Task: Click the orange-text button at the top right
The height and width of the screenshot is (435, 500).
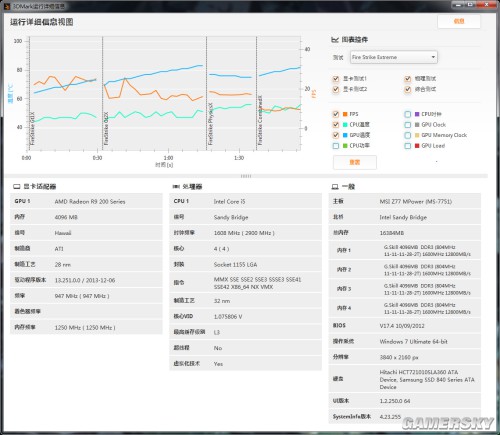Action: pyautogui.click(x=459, y=21)
